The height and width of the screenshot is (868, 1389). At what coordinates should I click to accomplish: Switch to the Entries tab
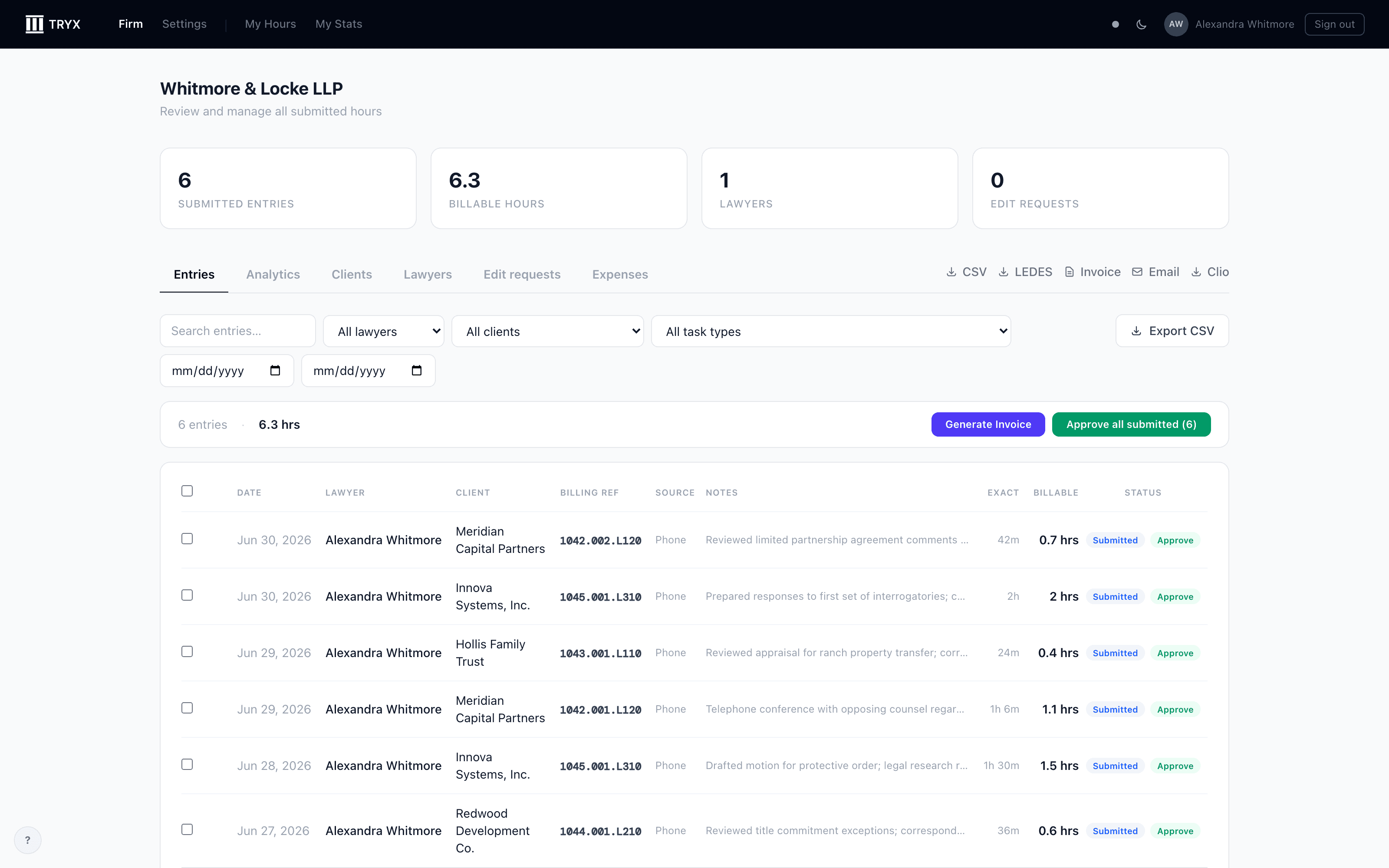pos(194,274)
